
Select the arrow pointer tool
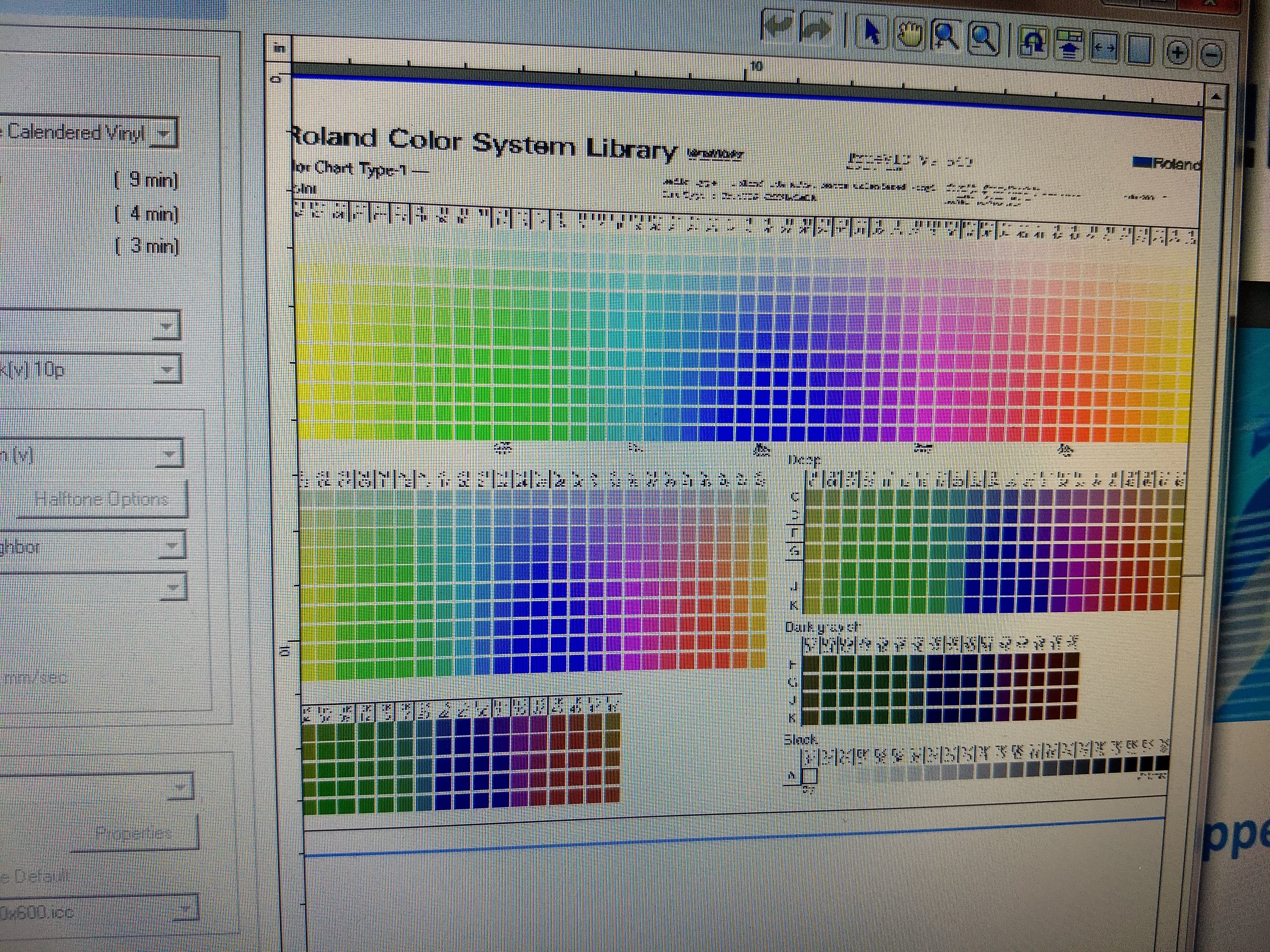click(x=872, y=32)
